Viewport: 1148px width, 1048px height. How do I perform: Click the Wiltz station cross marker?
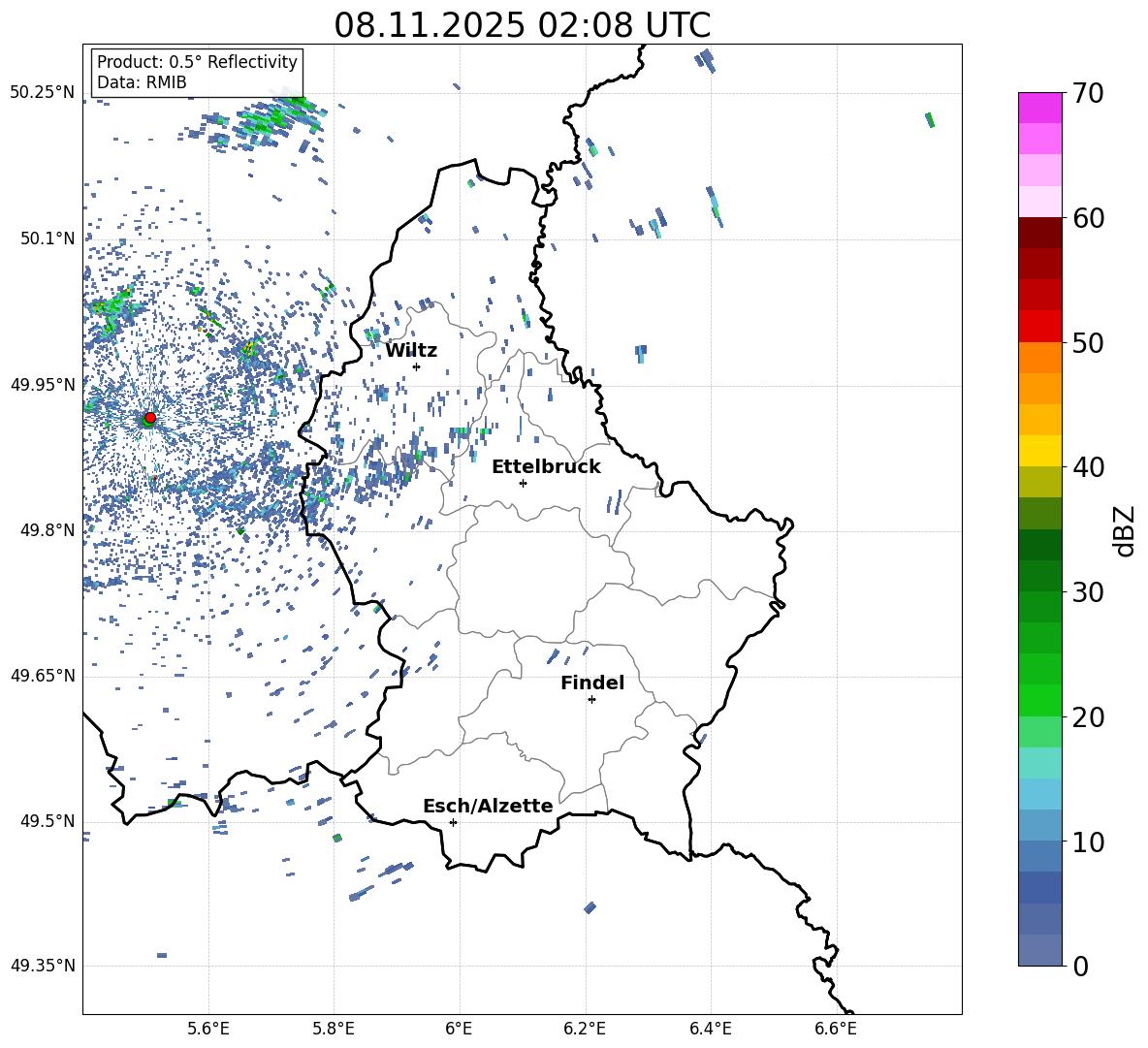pos(417,366)
